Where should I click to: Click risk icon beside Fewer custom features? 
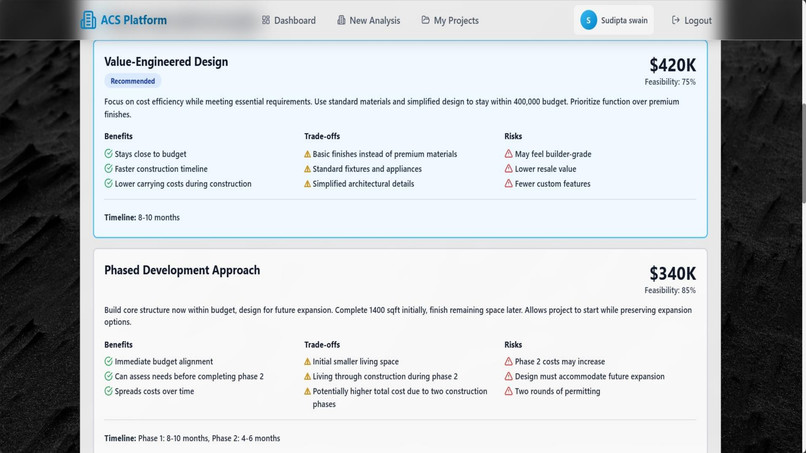(x=508, y=184)
